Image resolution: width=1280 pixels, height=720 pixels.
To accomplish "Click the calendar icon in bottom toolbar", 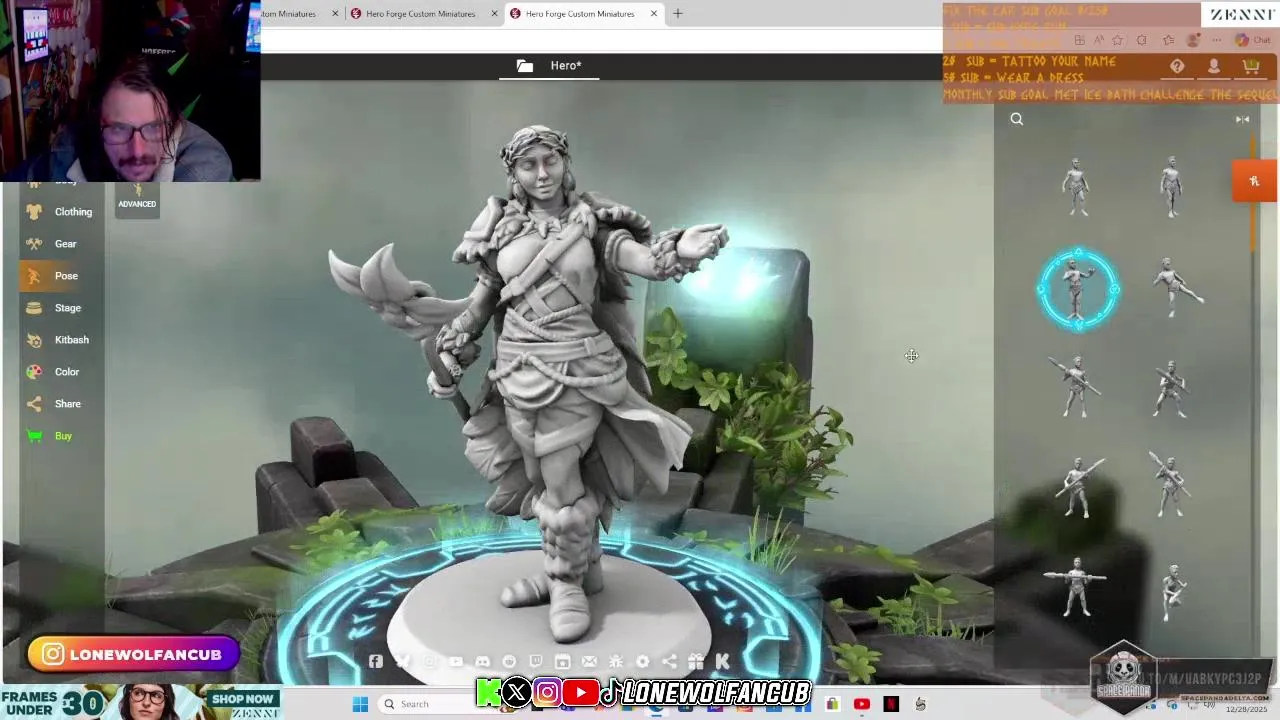I will pos(563,662).
